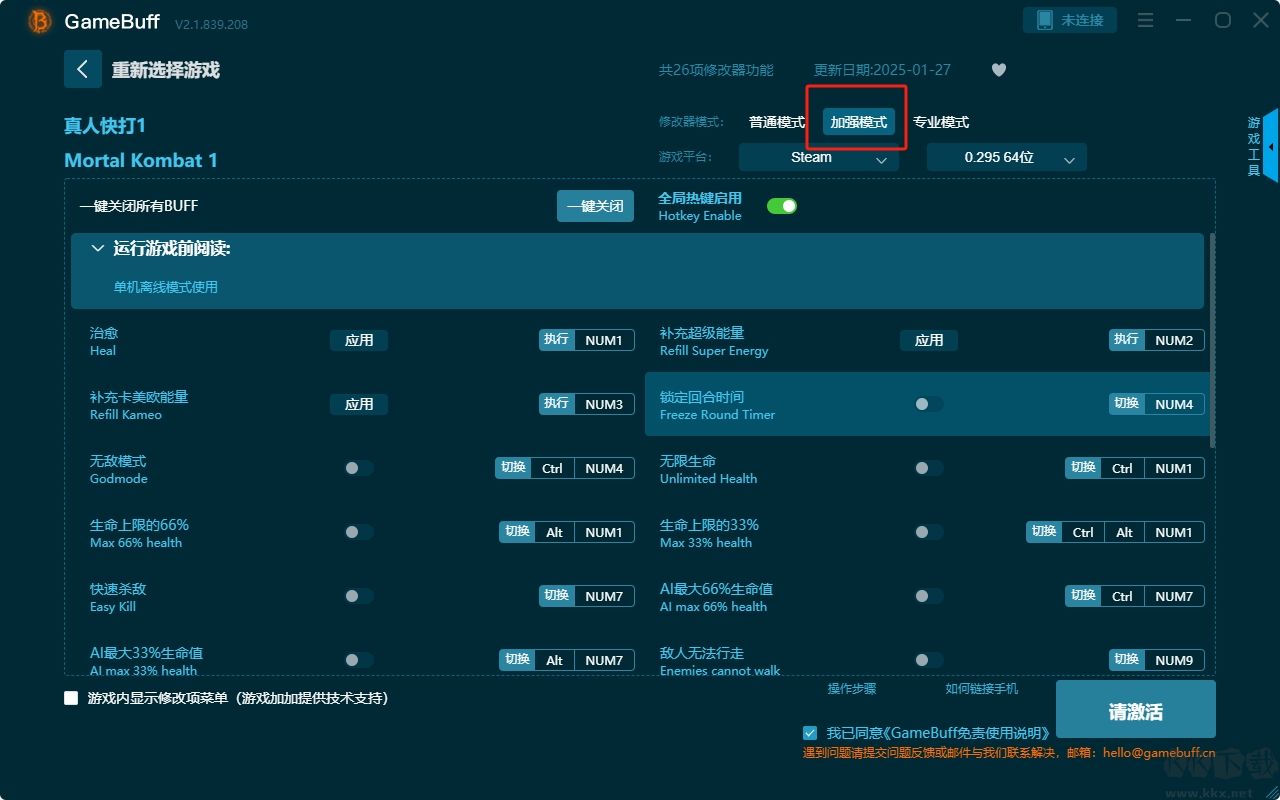Expand the game tools side panel arrow
The image size is (1280, 800).
pyautogui.click(x=1270, y=146)
